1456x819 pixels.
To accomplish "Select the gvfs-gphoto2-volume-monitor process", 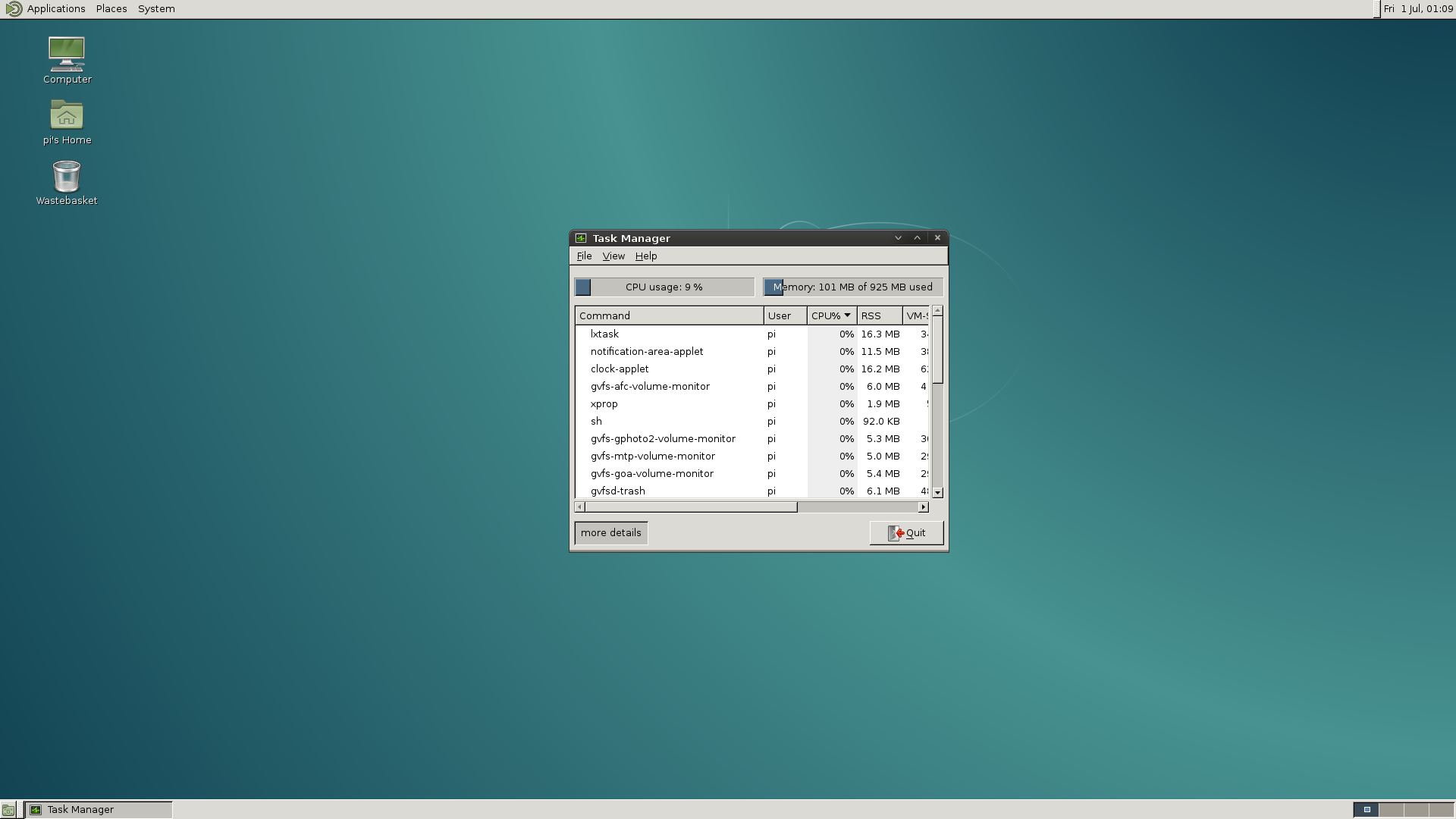I will click(x=752, y=439).
